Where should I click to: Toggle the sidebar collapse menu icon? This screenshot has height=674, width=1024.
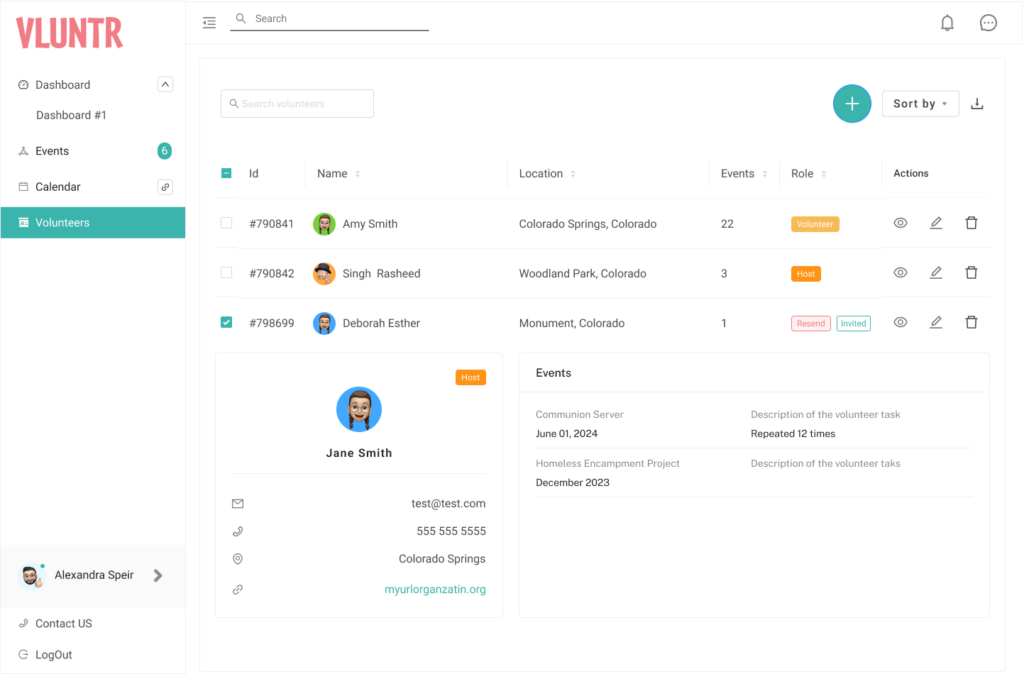(209, 22)
